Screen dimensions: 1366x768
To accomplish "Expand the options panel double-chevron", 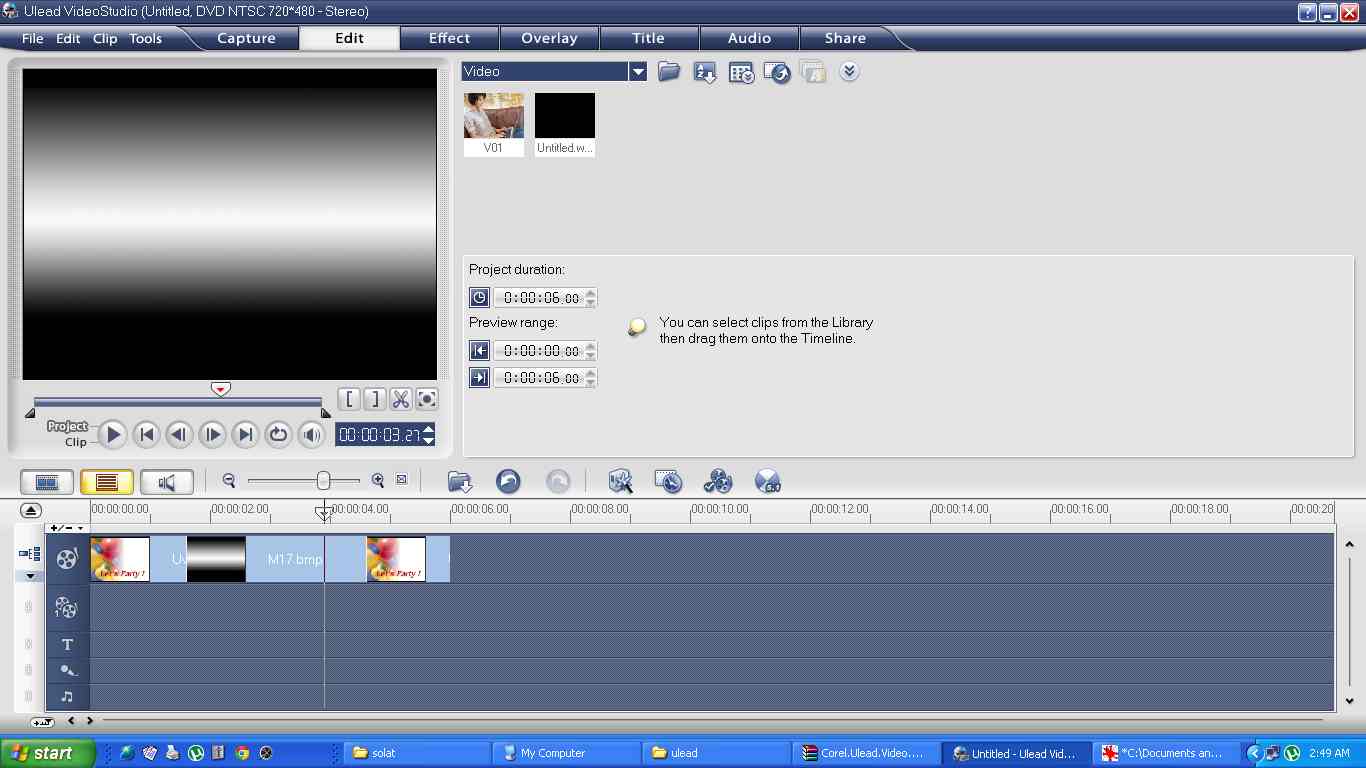I will (x=849, y=72).
